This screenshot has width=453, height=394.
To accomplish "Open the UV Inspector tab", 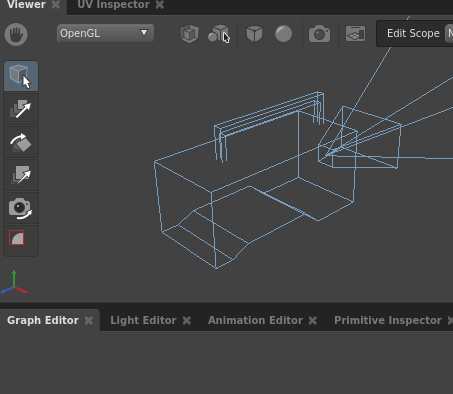I will tap(113, 5).
